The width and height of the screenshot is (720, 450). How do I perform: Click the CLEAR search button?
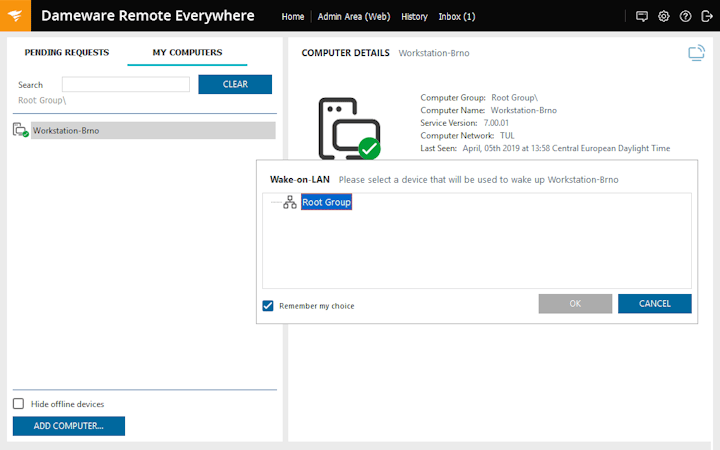pos(235,84)
